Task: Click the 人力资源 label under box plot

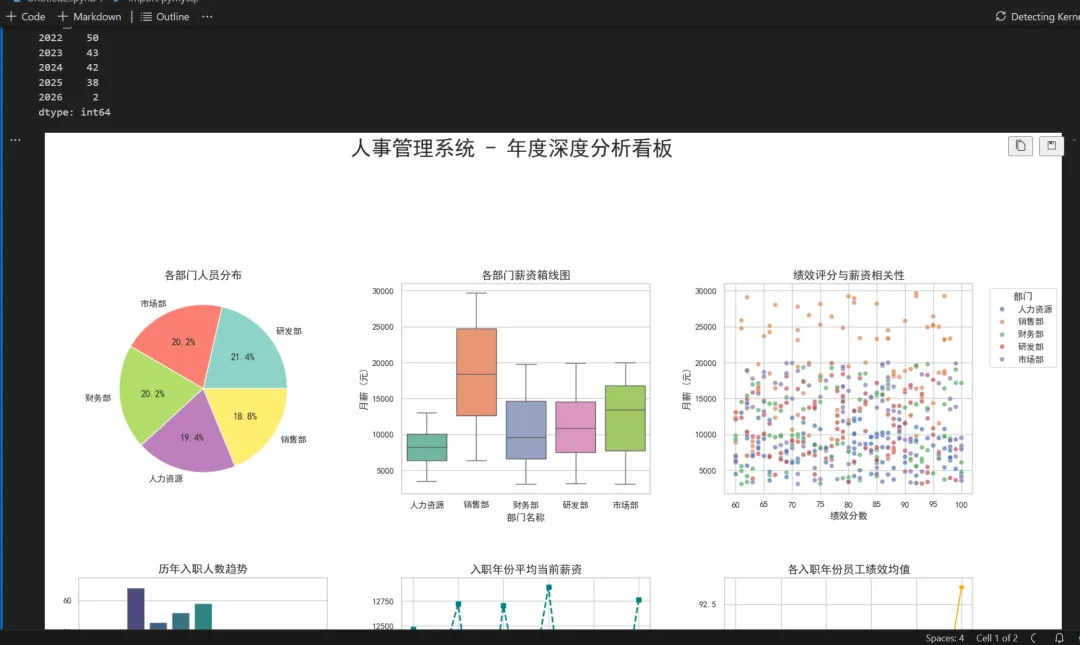Action: [x=427, y=505]
